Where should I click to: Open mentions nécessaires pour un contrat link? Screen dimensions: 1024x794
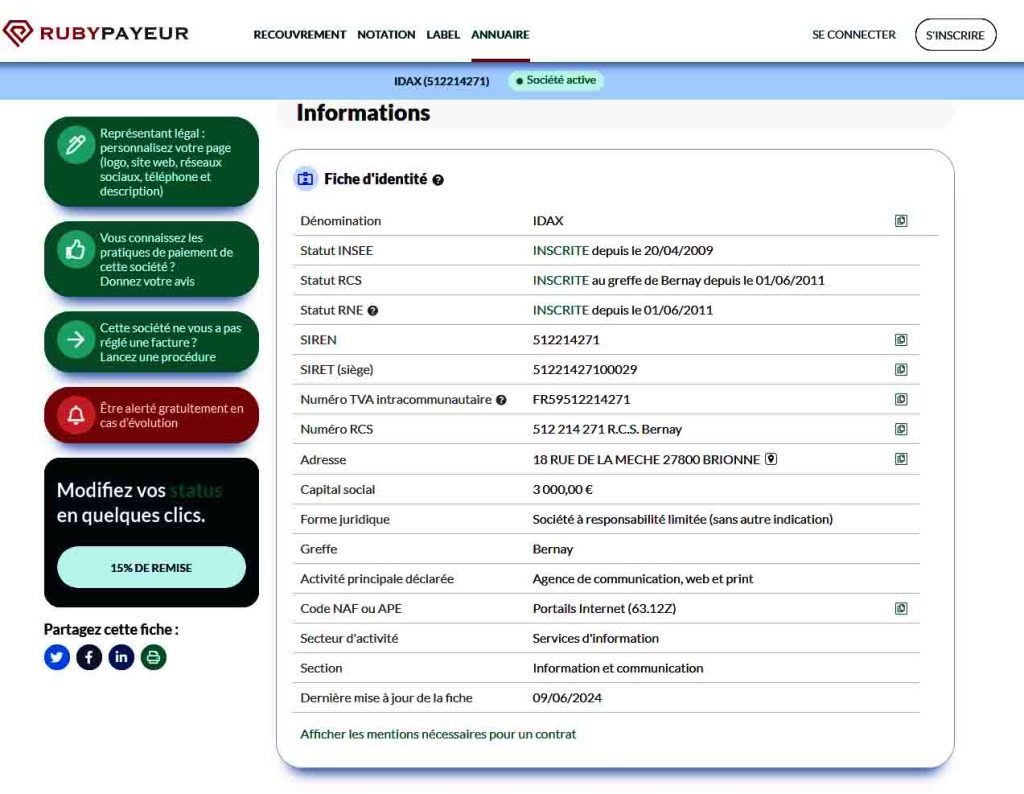point(438,734)
